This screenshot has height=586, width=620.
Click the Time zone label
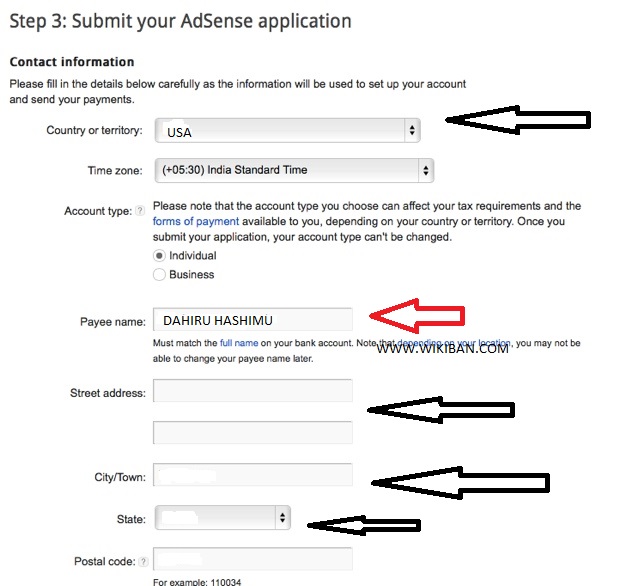115,170
